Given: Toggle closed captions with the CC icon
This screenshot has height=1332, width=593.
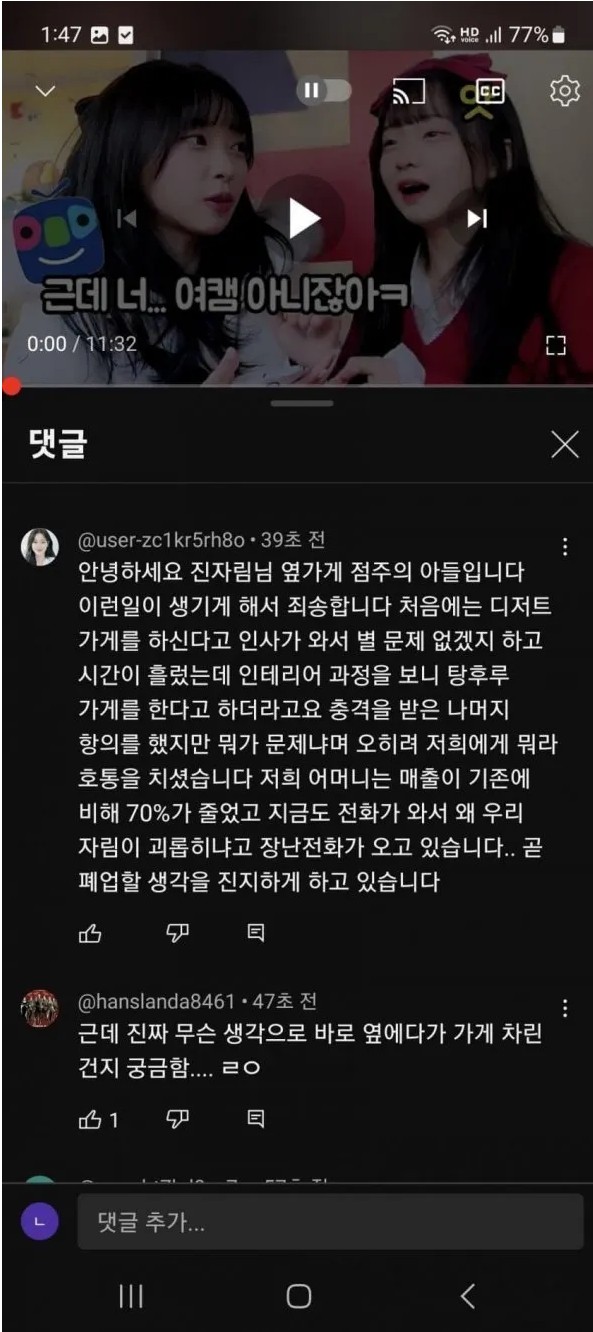Looking at the screenshot, I should [488, 91].
